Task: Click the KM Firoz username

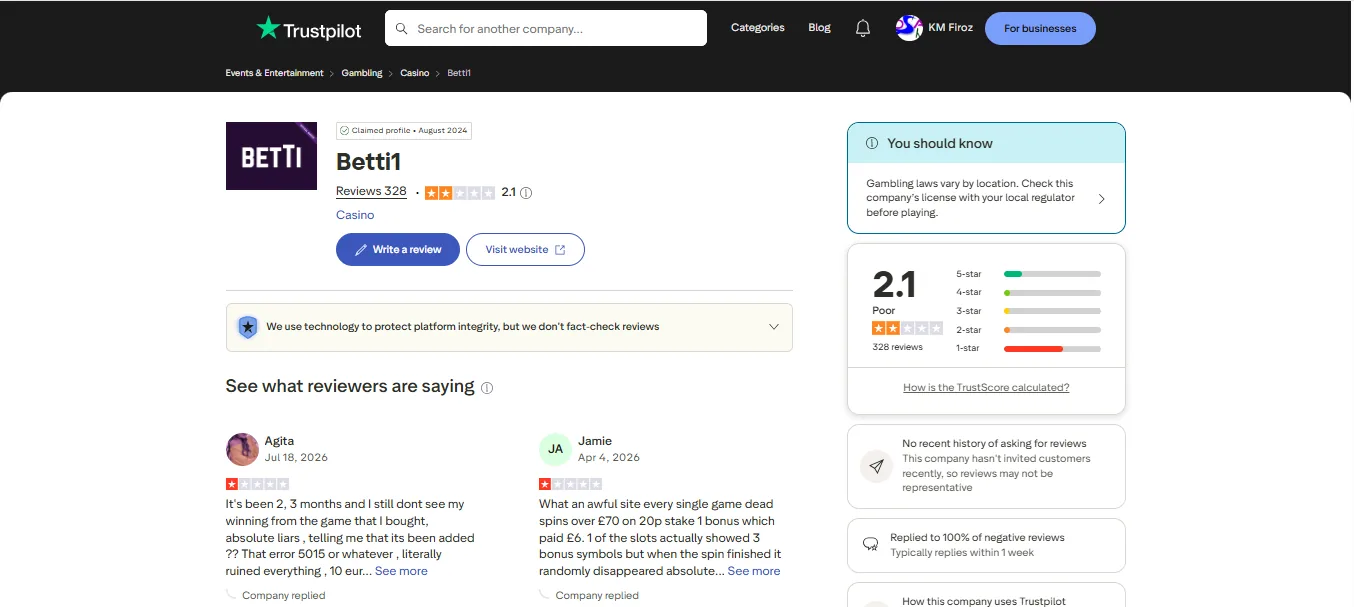Action: (950, 28)
